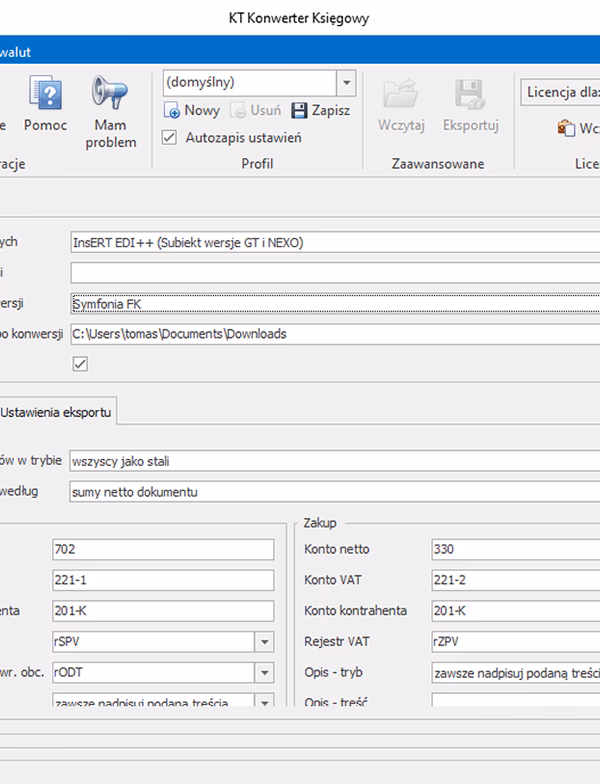Screen dimensions: 600x784
Task: Create a new profile with Nowy
Action: click(191, 111)
